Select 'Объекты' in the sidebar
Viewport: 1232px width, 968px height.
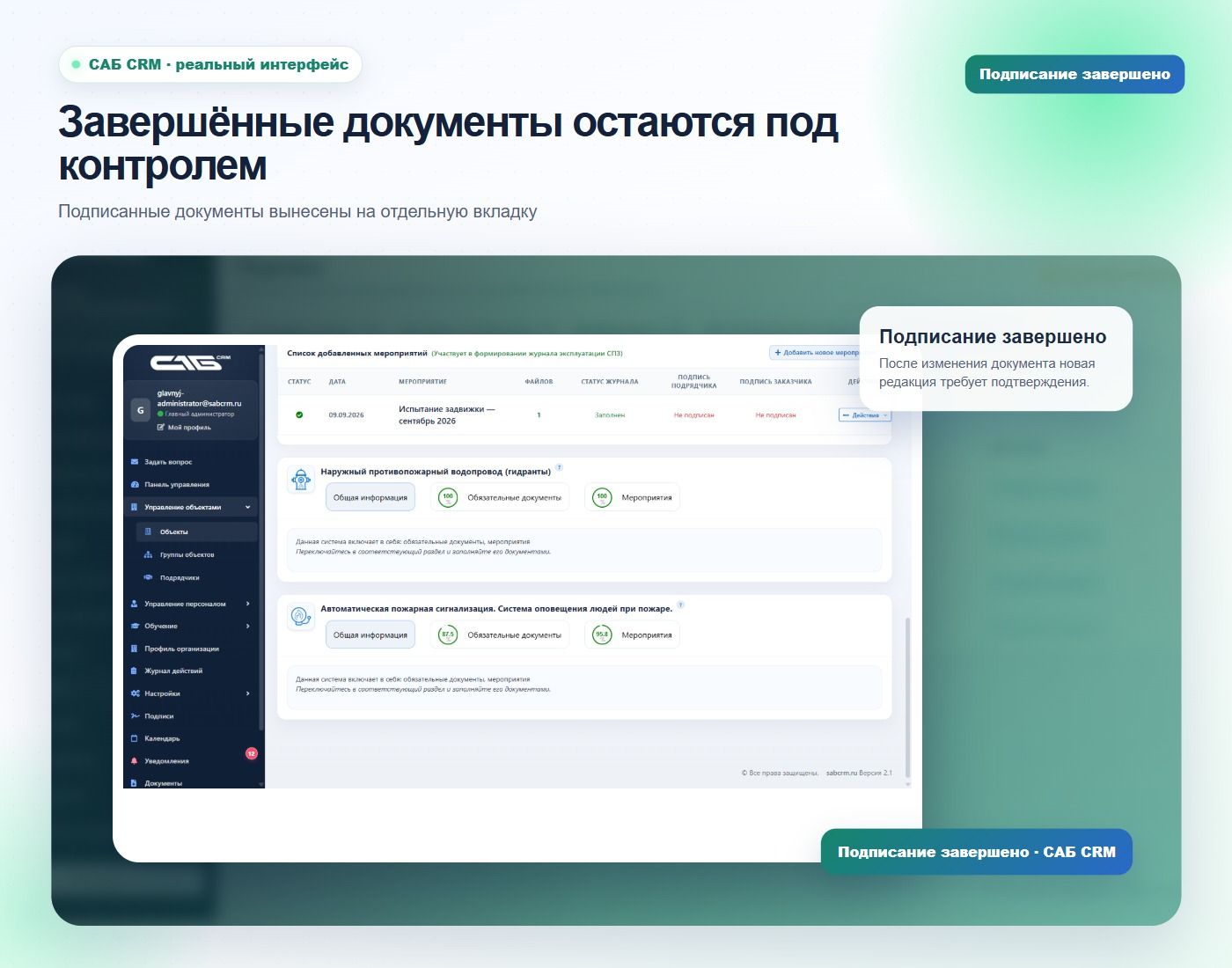pyautogui.click(x=196, y=532)
